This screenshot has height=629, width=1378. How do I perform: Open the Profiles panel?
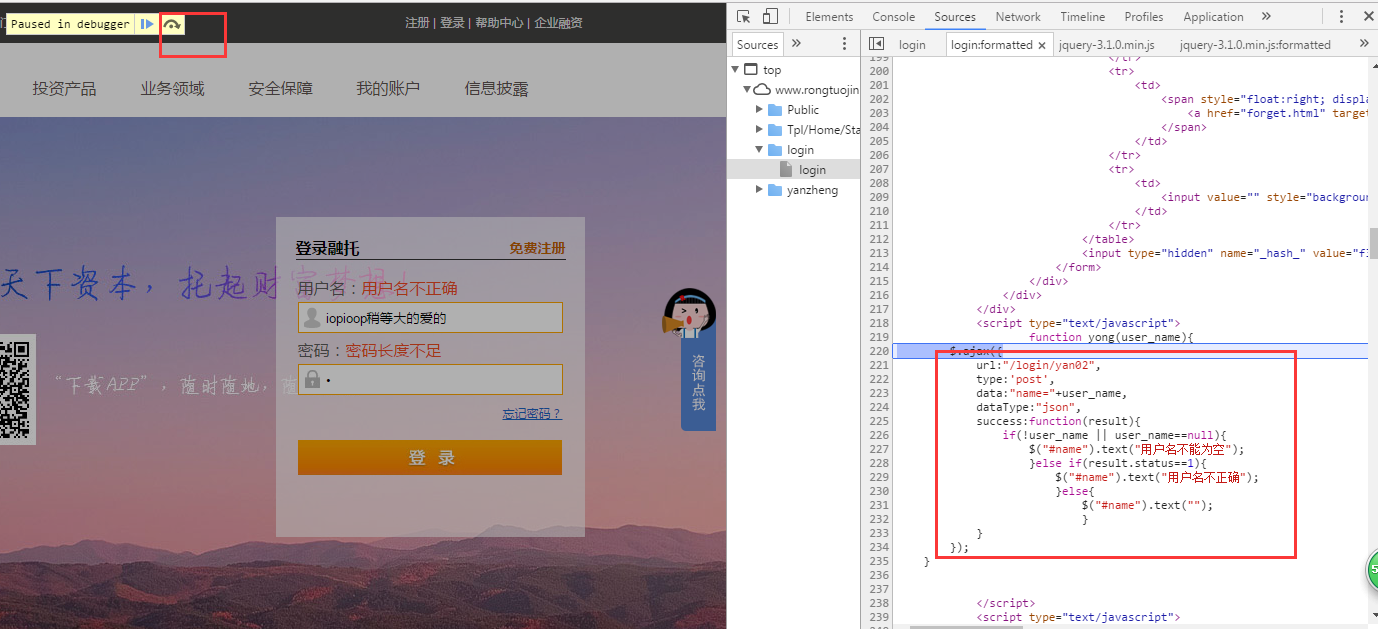coord(1143,16)
